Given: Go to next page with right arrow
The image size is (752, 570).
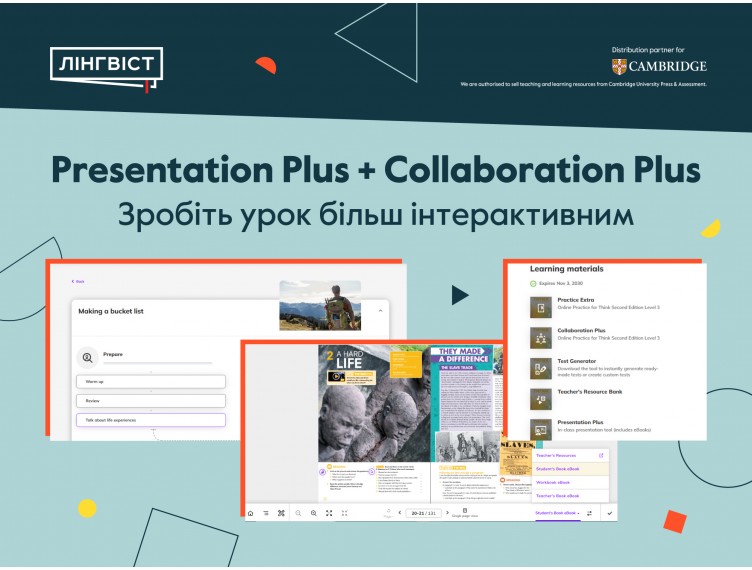Looking at the screenshot, I should coord(447,513).
